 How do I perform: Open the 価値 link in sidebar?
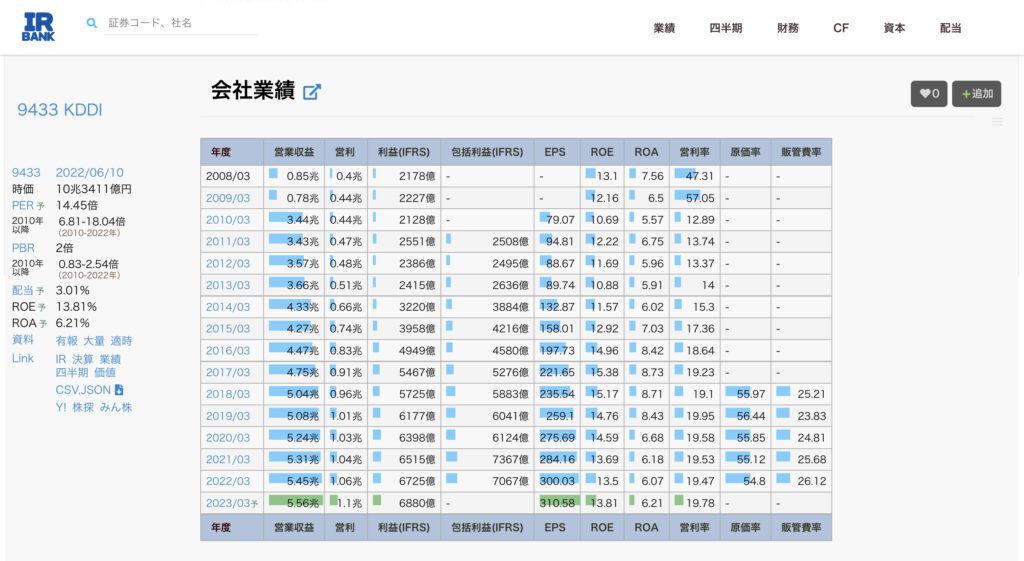[x=105, y=372]
